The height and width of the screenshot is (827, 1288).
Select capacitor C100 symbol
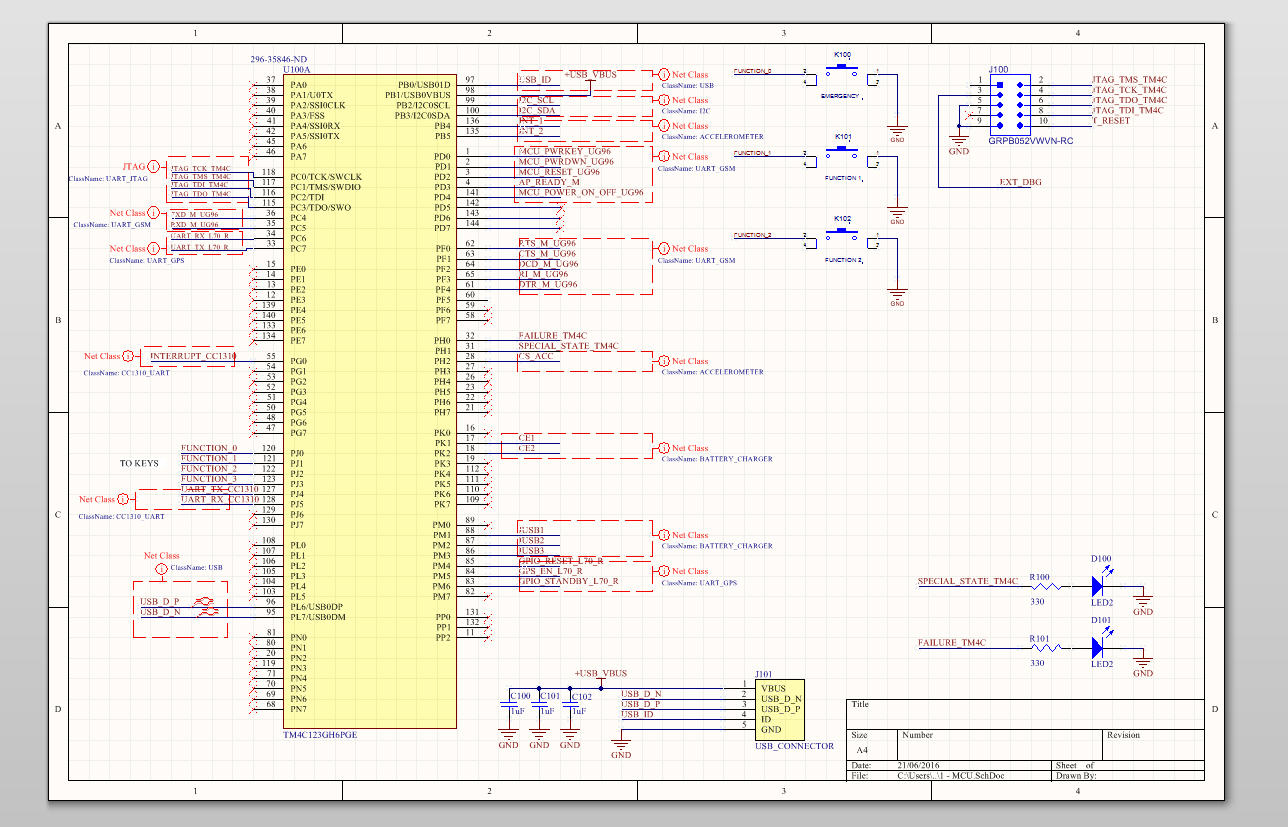509,705
